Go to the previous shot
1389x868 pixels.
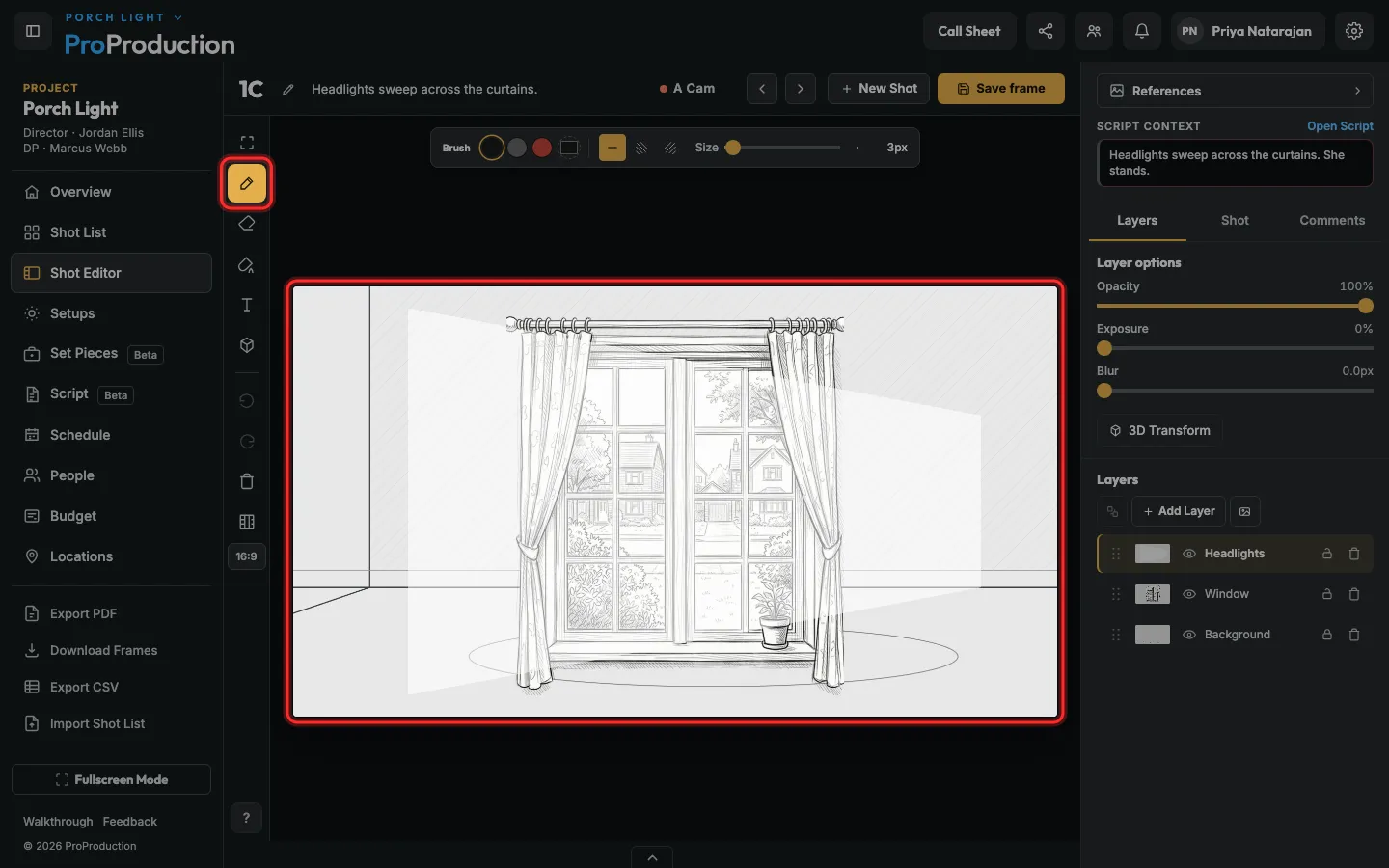coord(762,89)
